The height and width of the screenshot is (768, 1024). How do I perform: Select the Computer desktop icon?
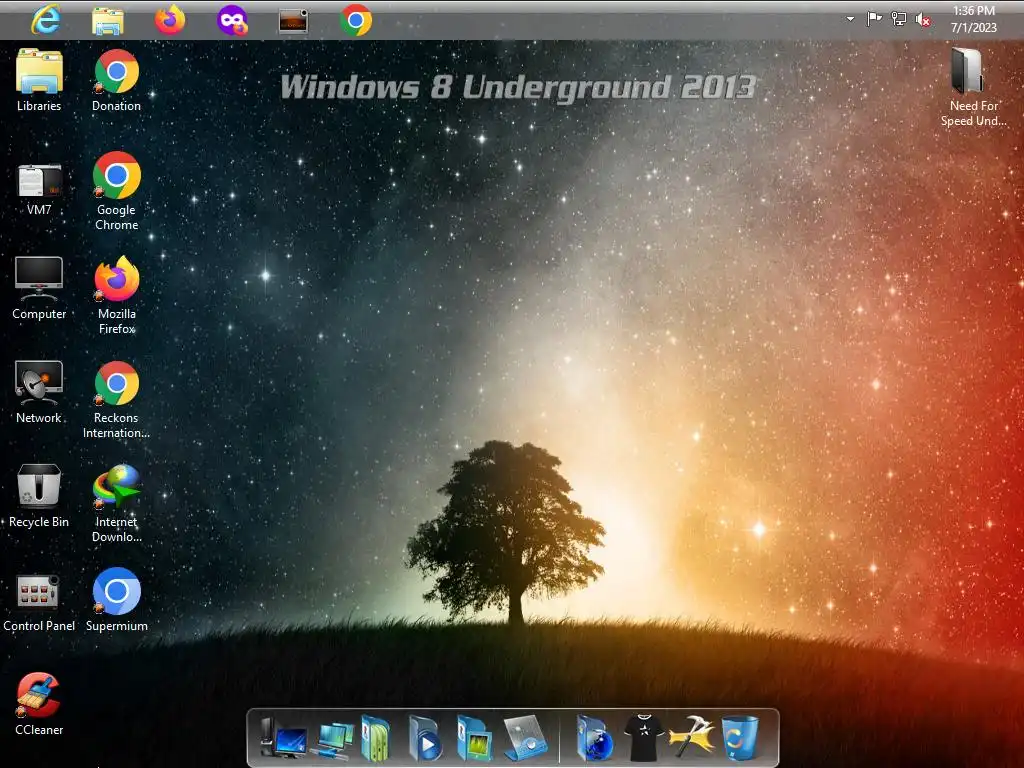39,287
